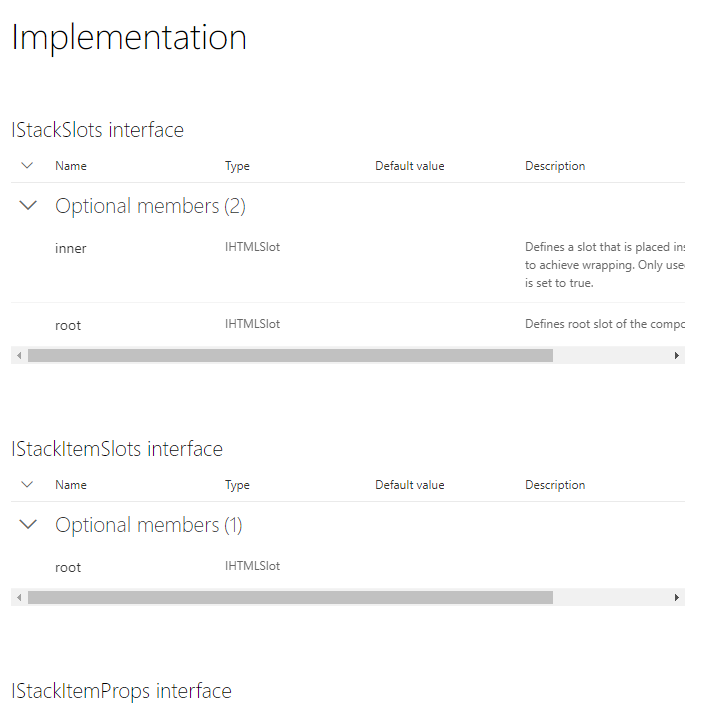Select the inner row in IStackSlots
The height and width of the screenshot is (707, 723).
tap(348, 266)
